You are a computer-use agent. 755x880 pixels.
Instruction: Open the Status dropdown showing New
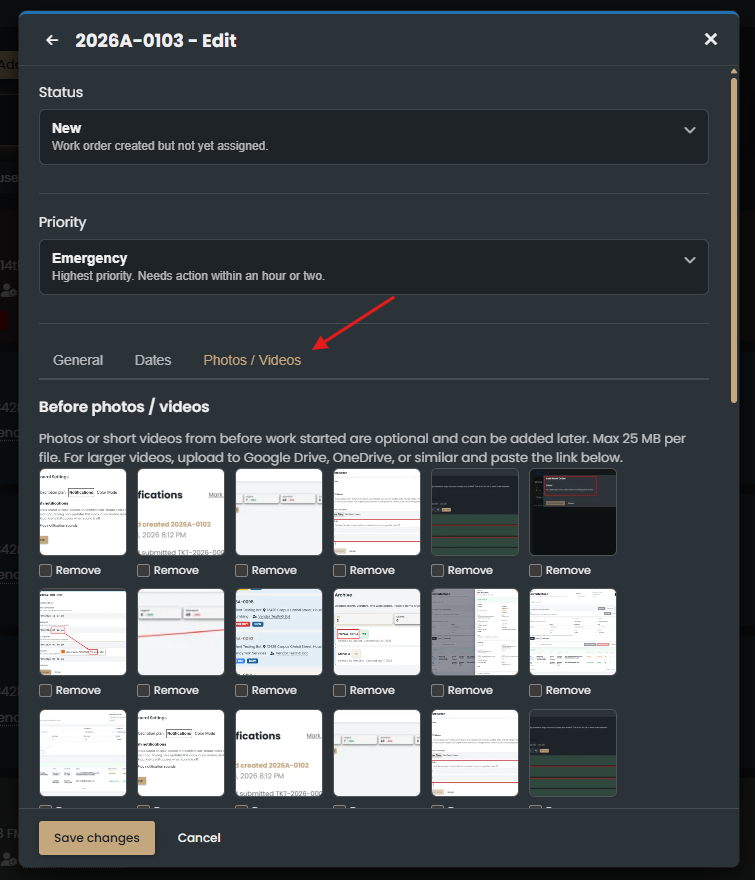click(x=374, y=137)
